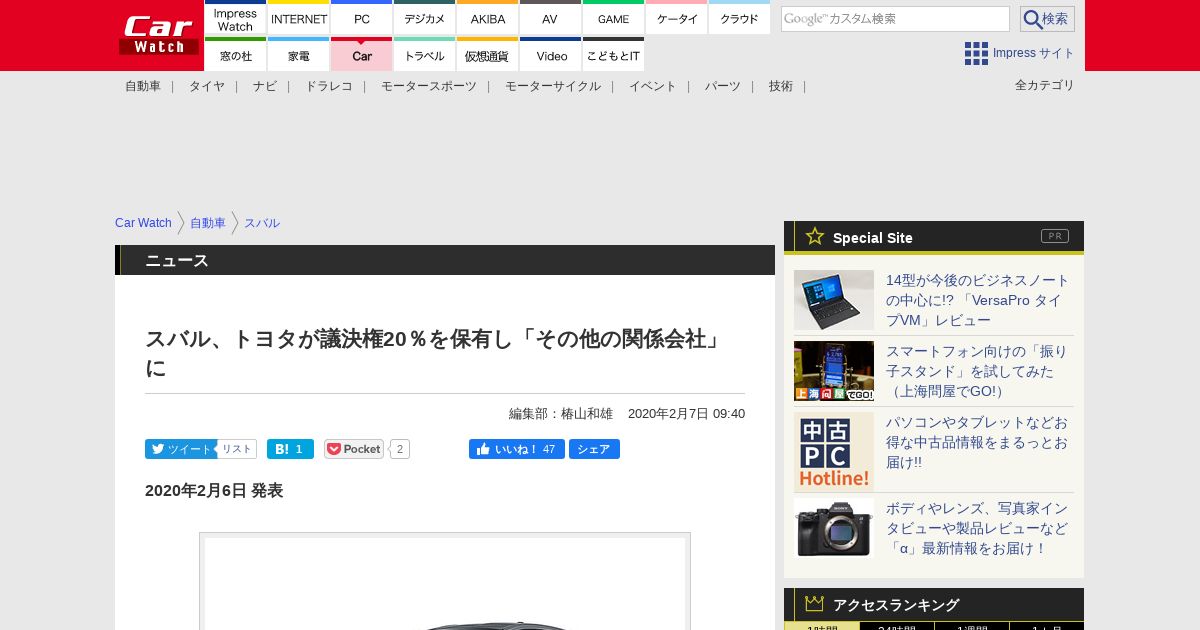Open the モータースポーツ category menu
This screenshot has width=1200, height=630.
(x=429, y=86)
